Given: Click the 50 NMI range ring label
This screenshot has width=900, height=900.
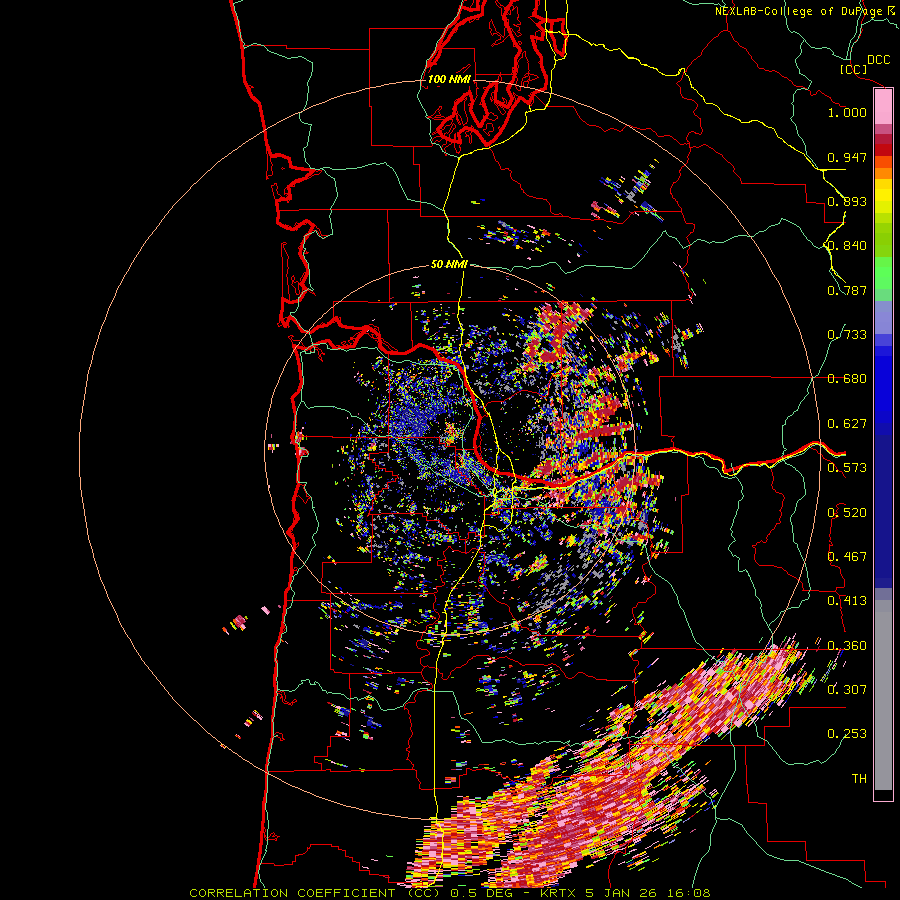Looking at the screenshot, I should click(x=449, y=265).
